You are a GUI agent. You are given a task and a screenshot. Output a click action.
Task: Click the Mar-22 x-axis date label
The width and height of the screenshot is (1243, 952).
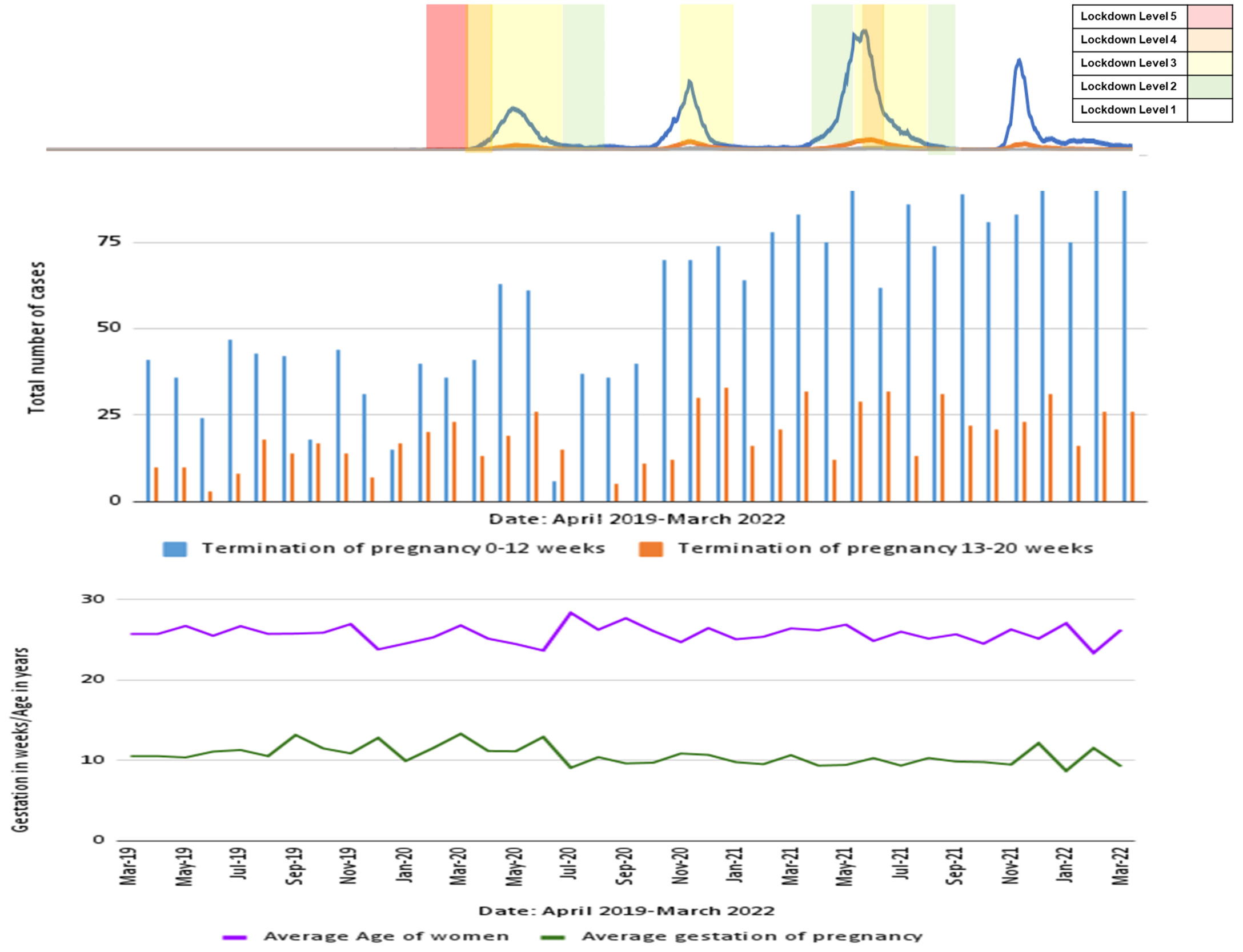[x=1121, y=866]
